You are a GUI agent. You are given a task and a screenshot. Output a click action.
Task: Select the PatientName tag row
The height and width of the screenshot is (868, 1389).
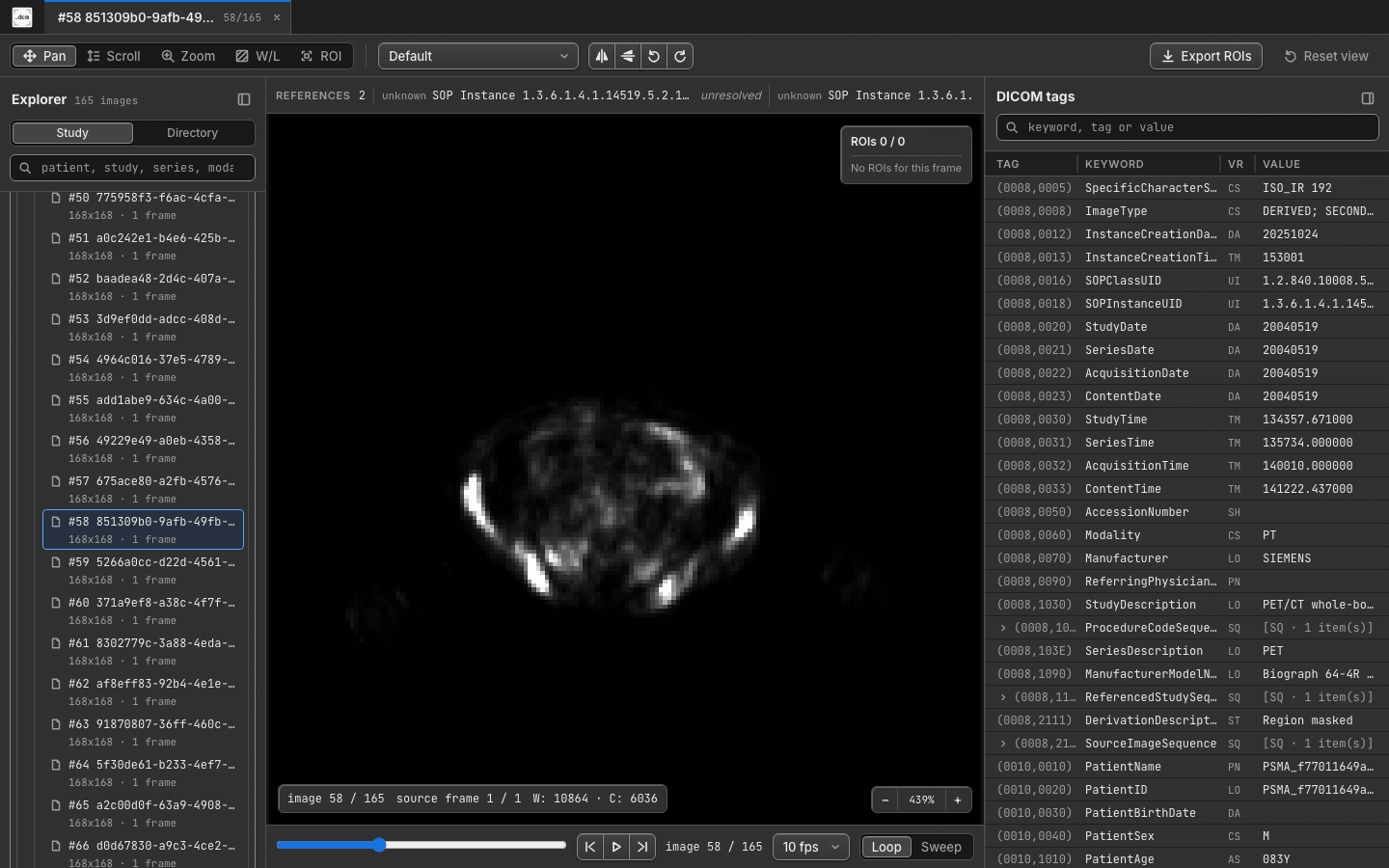click(x=1186, y=767)
